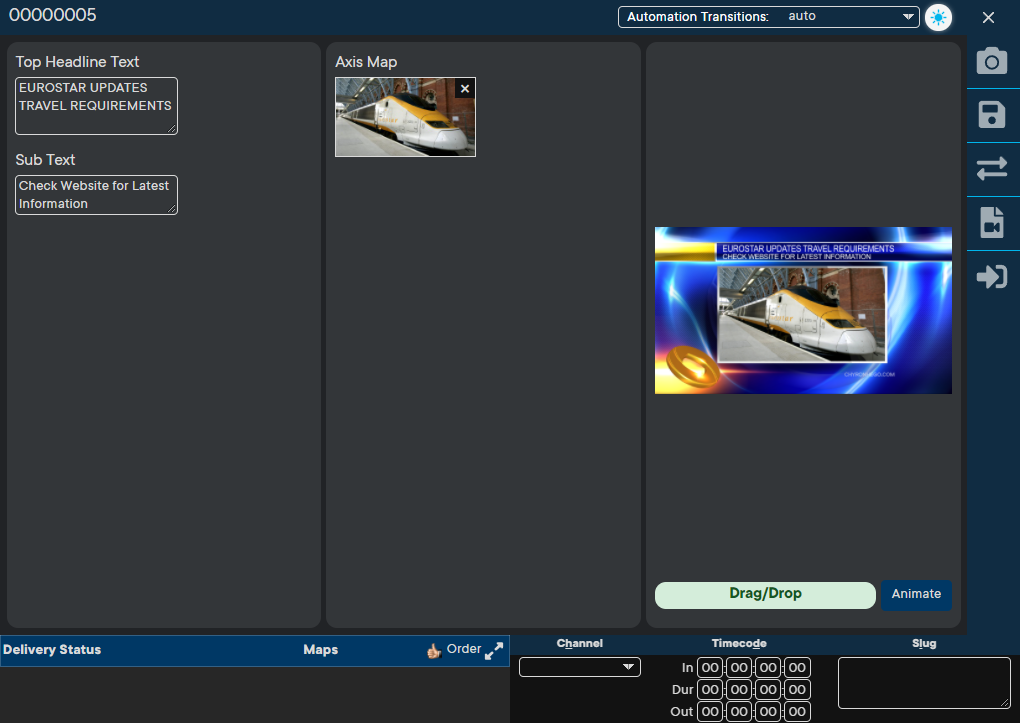Click the In timecode seconds field
Image resolution: width=1020 pixels, height=723 pixels.
pyautogui.click(x=768, y=668)
